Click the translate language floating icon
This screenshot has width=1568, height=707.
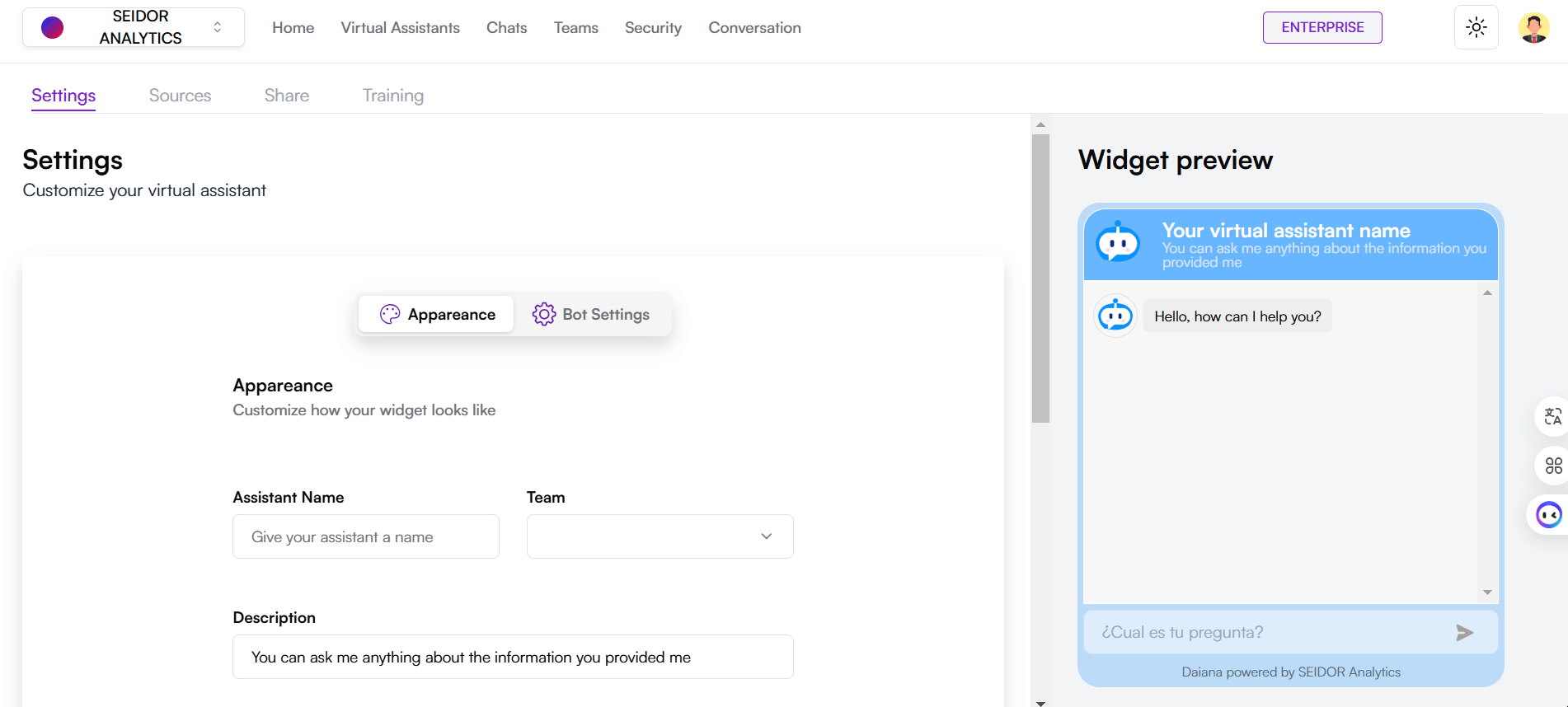tap(1552, 417)
